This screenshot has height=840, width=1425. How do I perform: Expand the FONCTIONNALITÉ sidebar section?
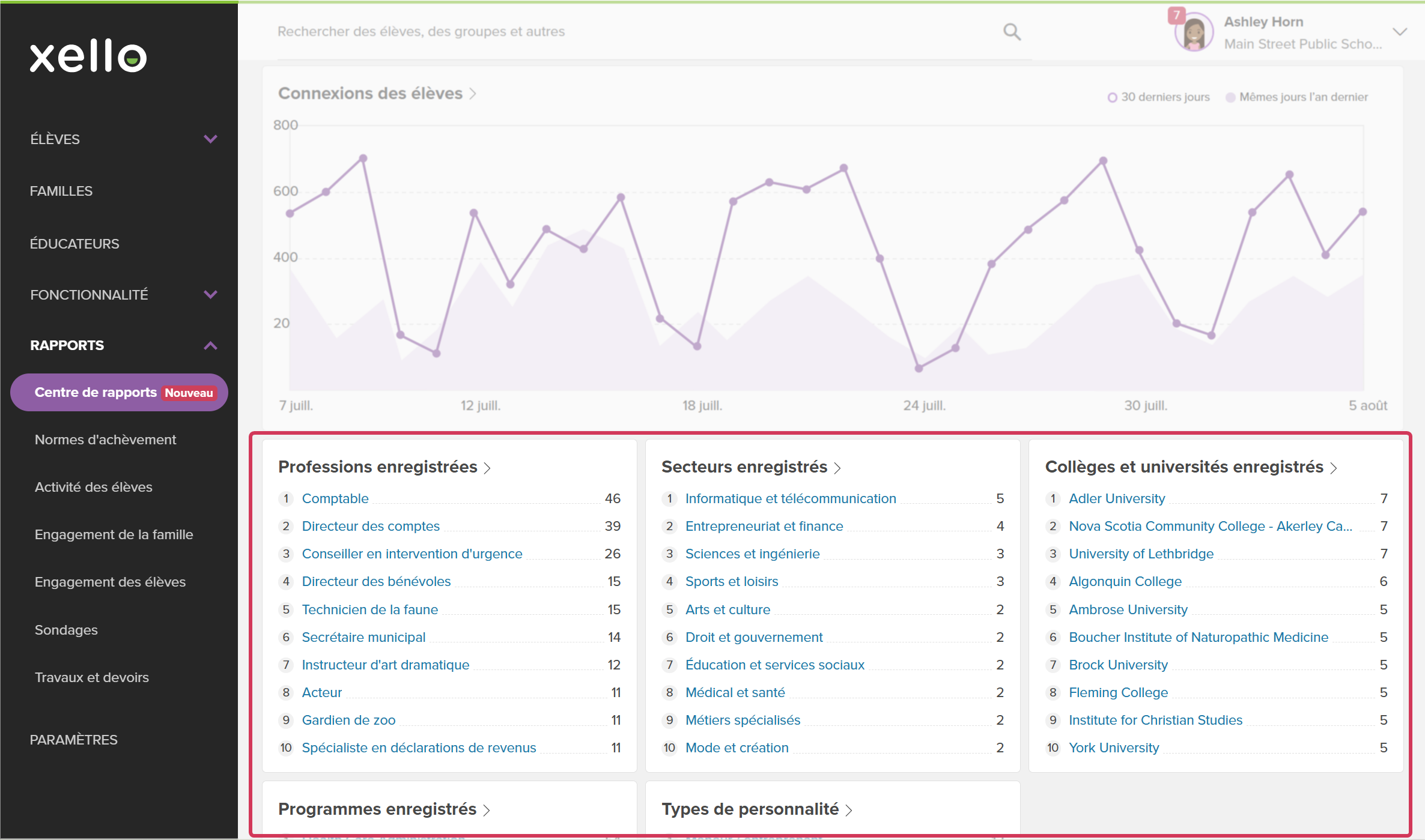coord(210,294)
